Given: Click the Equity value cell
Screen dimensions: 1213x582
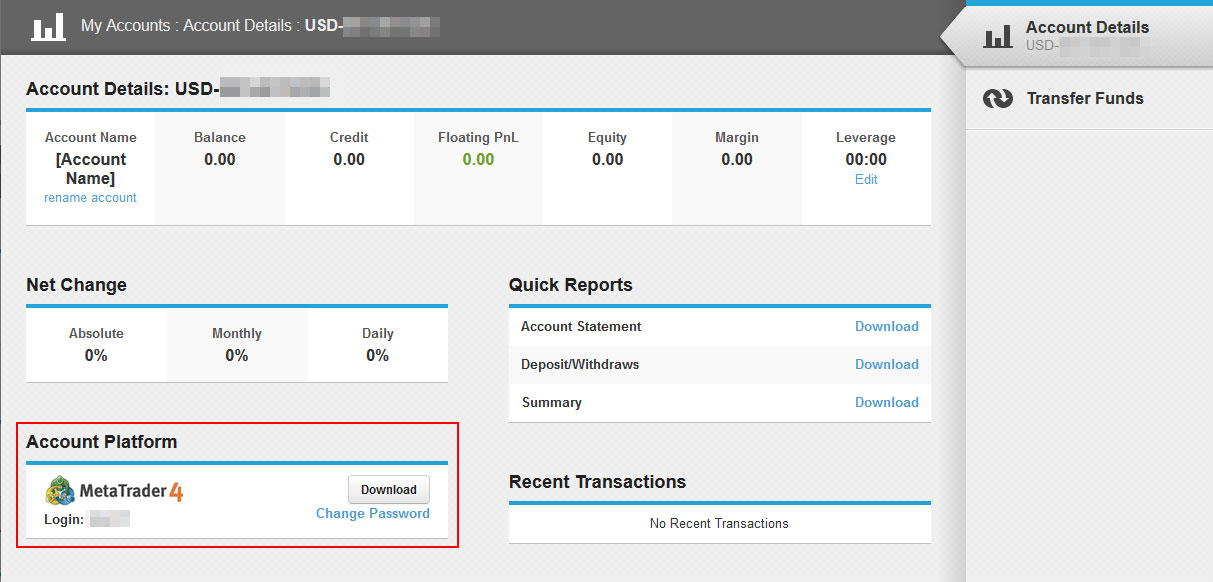Looking at the screenshot, I should tap(607, 160).
